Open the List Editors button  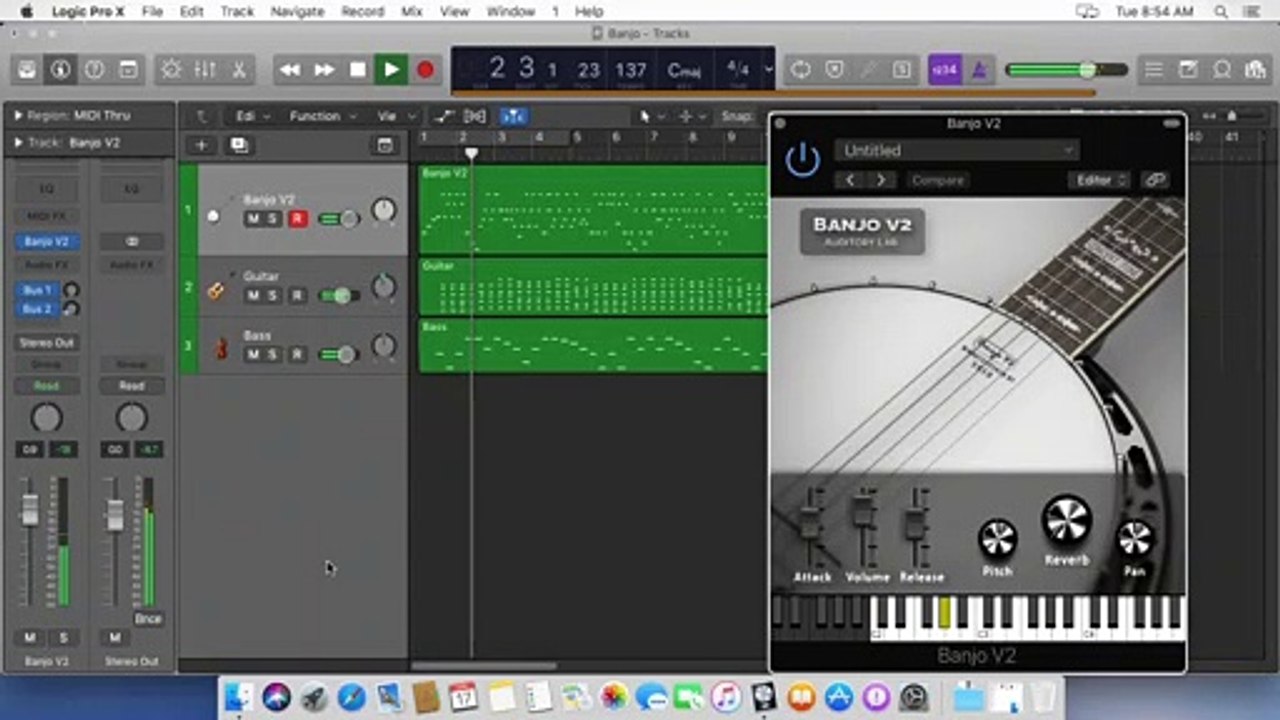1154,70
